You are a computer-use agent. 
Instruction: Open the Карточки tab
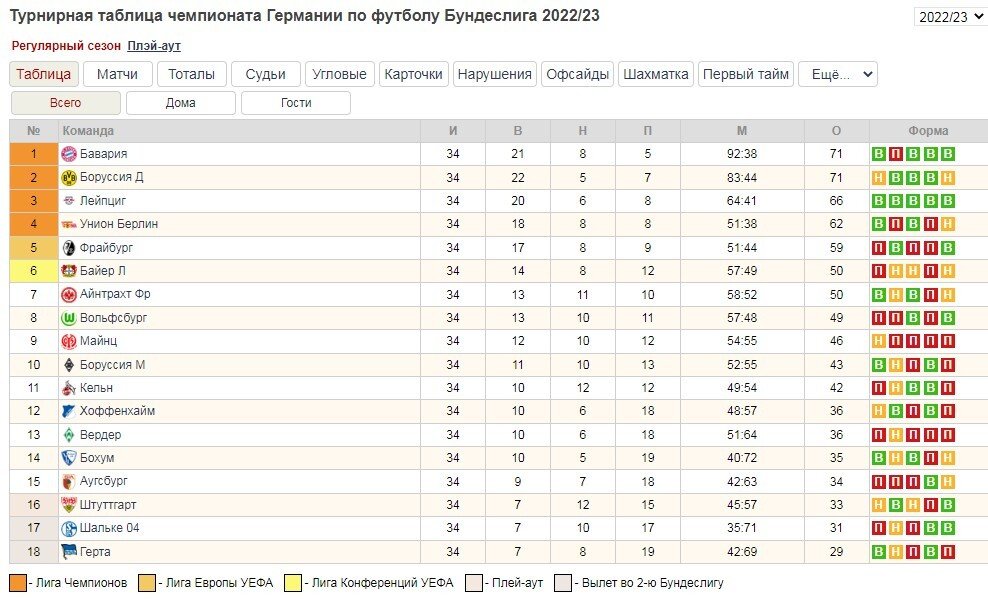point(413,74)
